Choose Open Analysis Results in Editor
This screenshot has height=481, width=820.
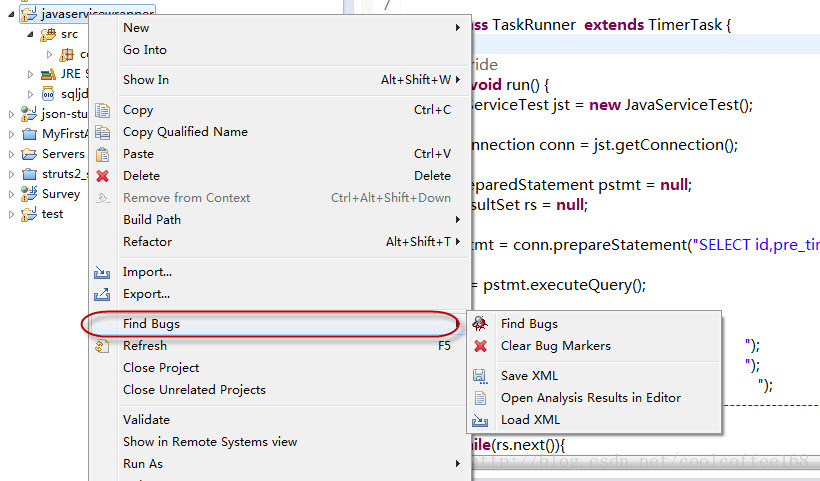point(594,398)
